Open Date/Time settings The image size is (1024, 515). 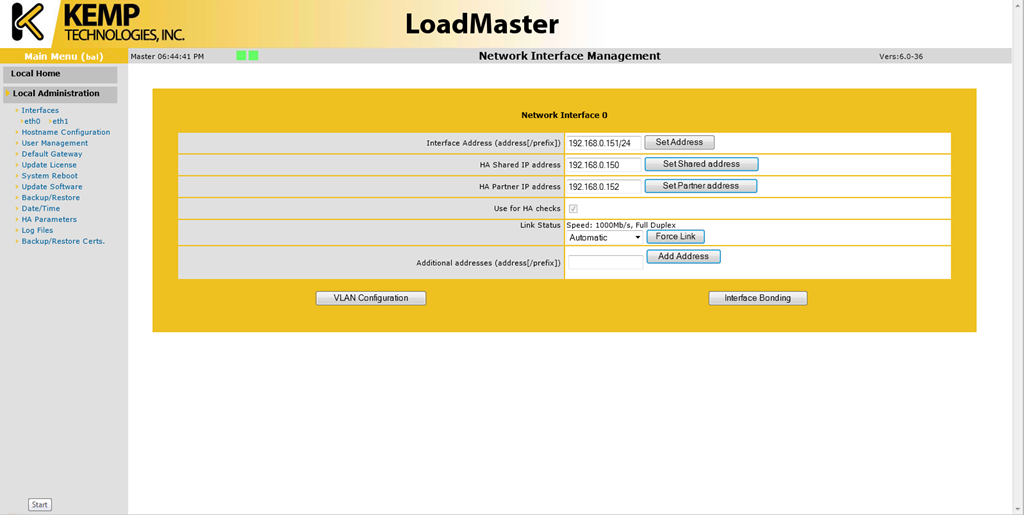[x=40, y=209]
